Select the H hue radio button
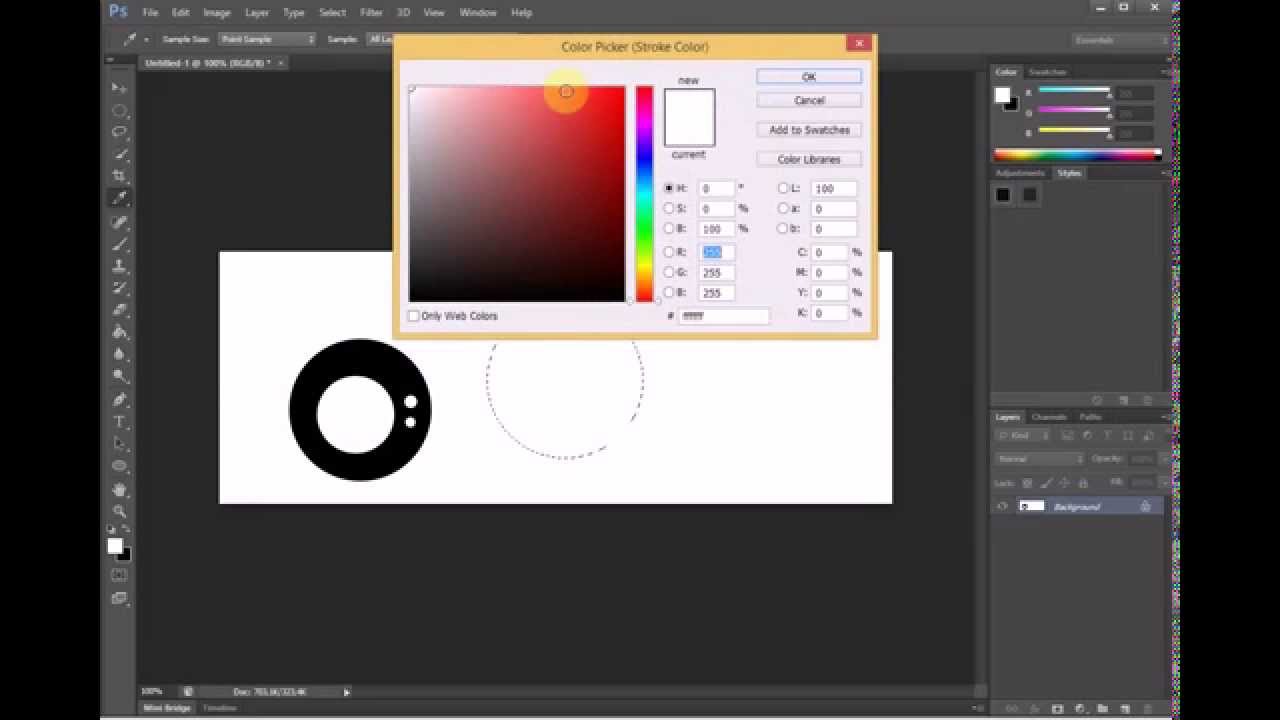Viewport: 1280px width, 720px height. pyautogui.click(x=669, y=188)
